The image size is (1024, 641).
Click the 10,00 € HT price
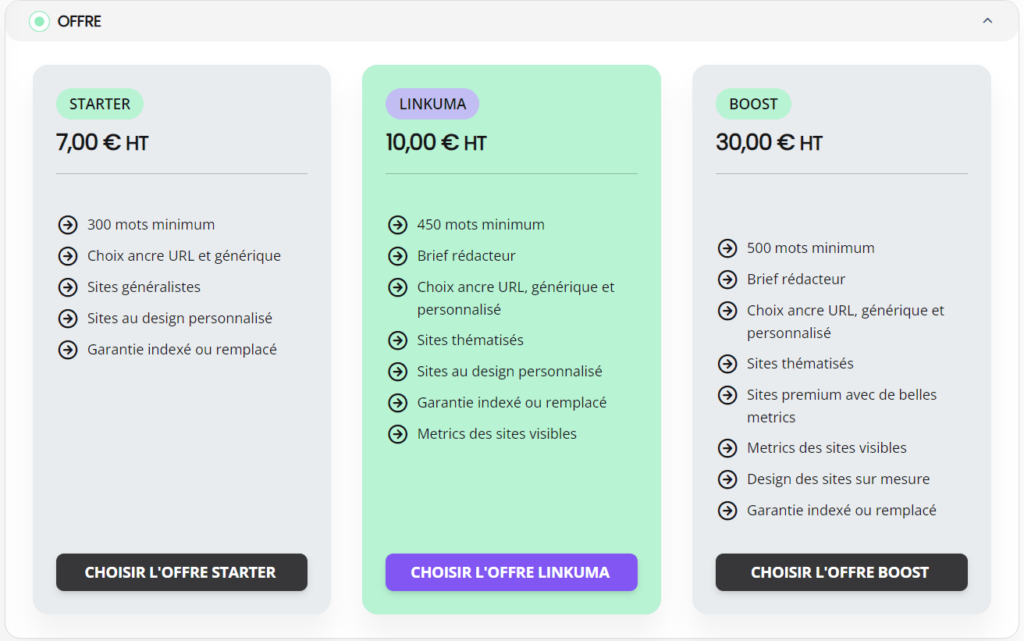pyautogui.click(x=436, y=142)
